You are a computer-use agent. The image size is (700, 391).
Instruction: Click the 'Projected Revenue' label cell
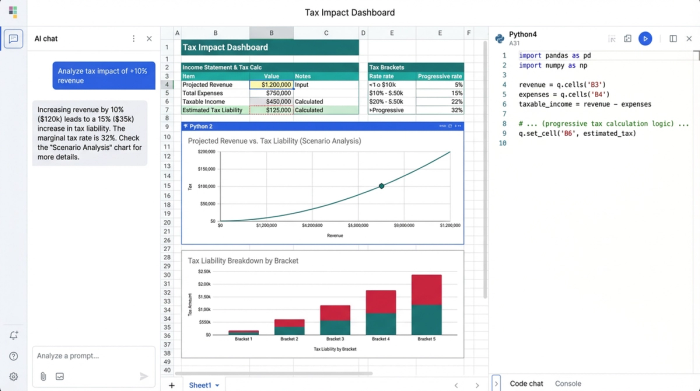[x=215, y=84]
